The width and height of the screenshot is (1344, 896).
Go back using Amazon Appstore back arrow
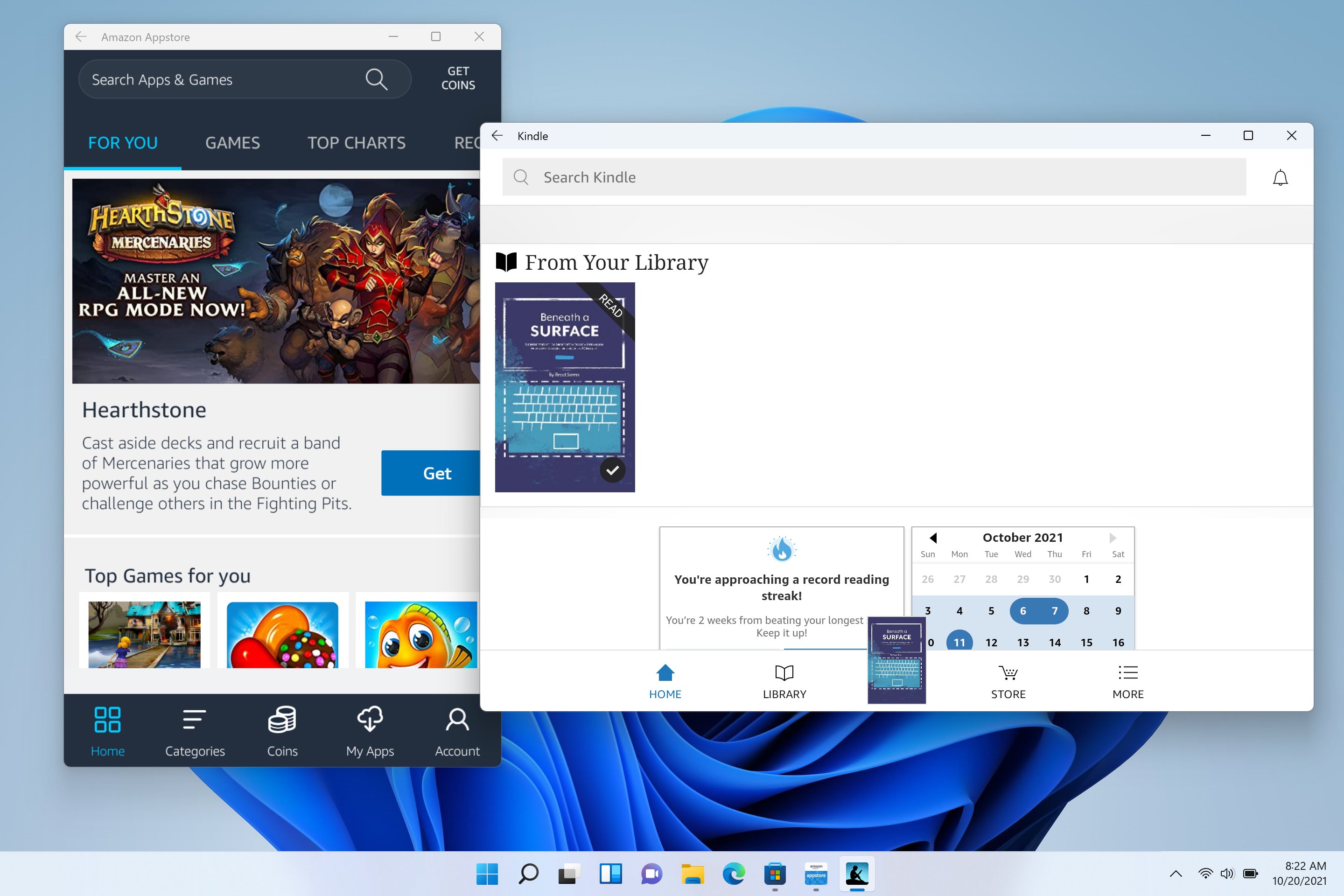point(81,36)
